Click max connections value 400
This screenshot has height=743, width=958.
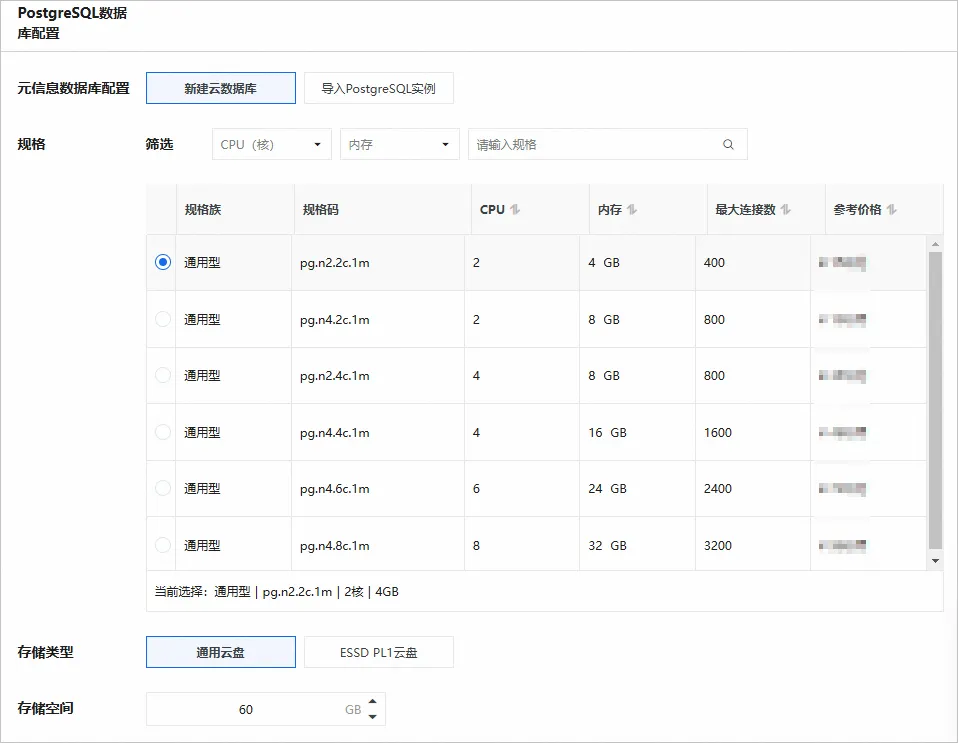pyautogui.click(x=714, y=263)
